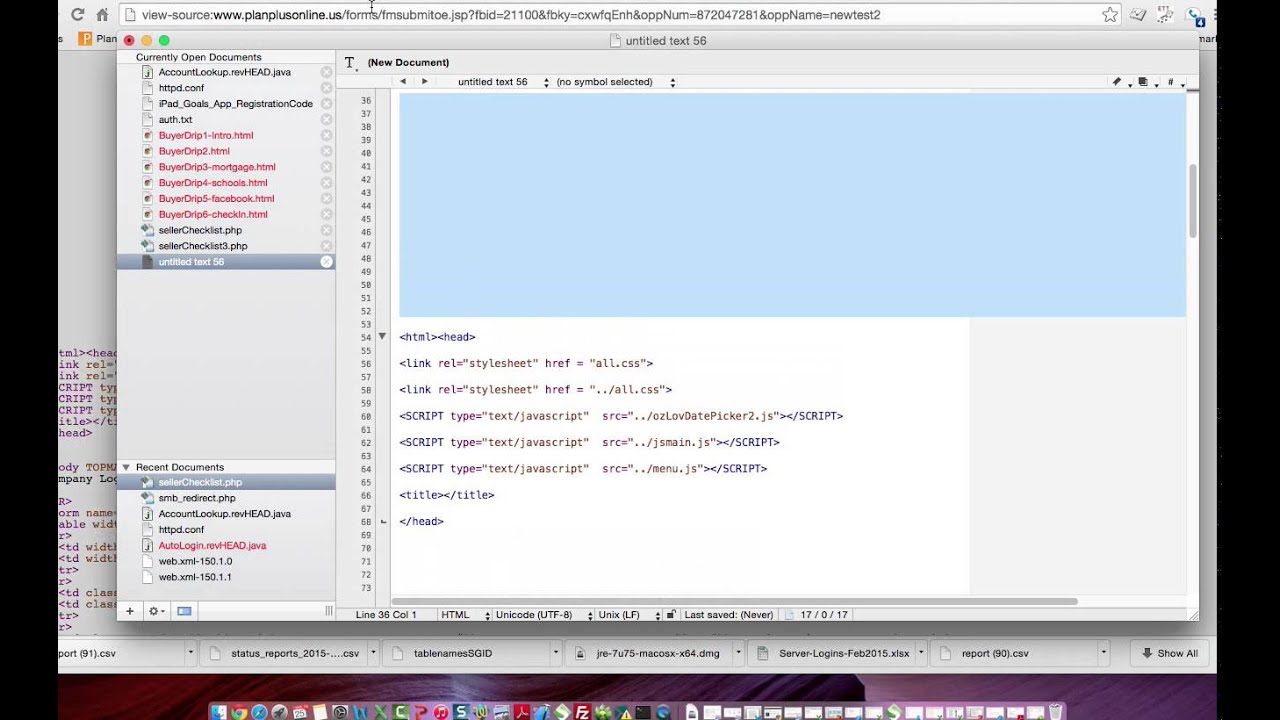Open the Text Options T icon menu
The height and width of the screenshot is (720, 1280).
click(x=350, y=63)
